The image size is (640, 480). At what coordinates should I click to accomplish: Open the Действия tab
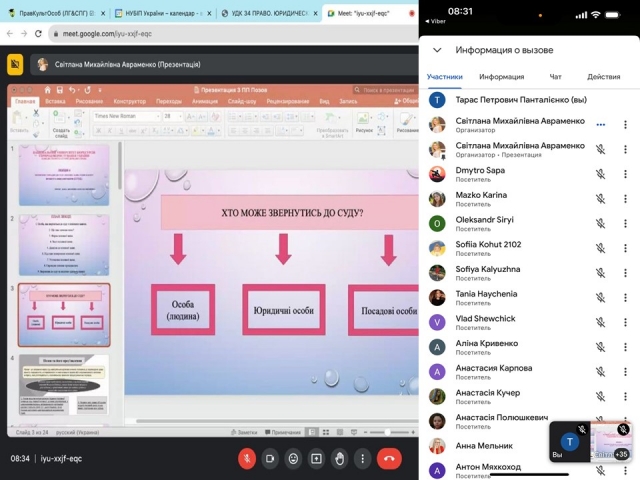(x=604, y=76)
